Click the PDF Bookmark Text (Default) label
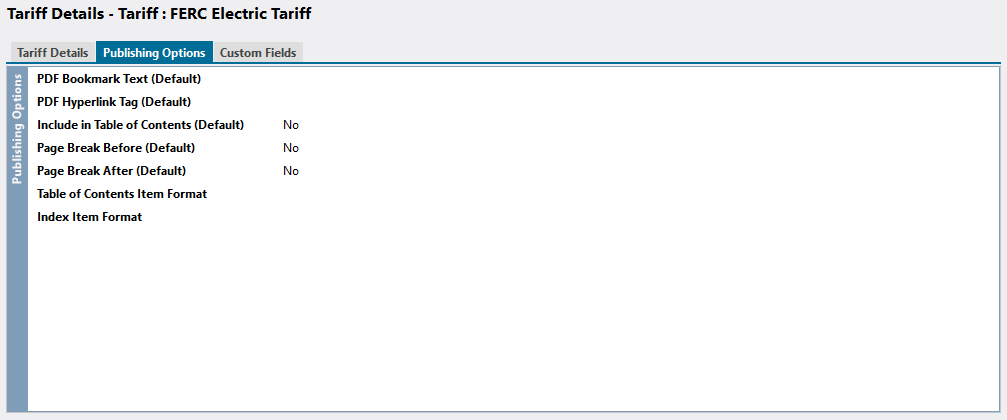1007x420 pixels. 119,78
